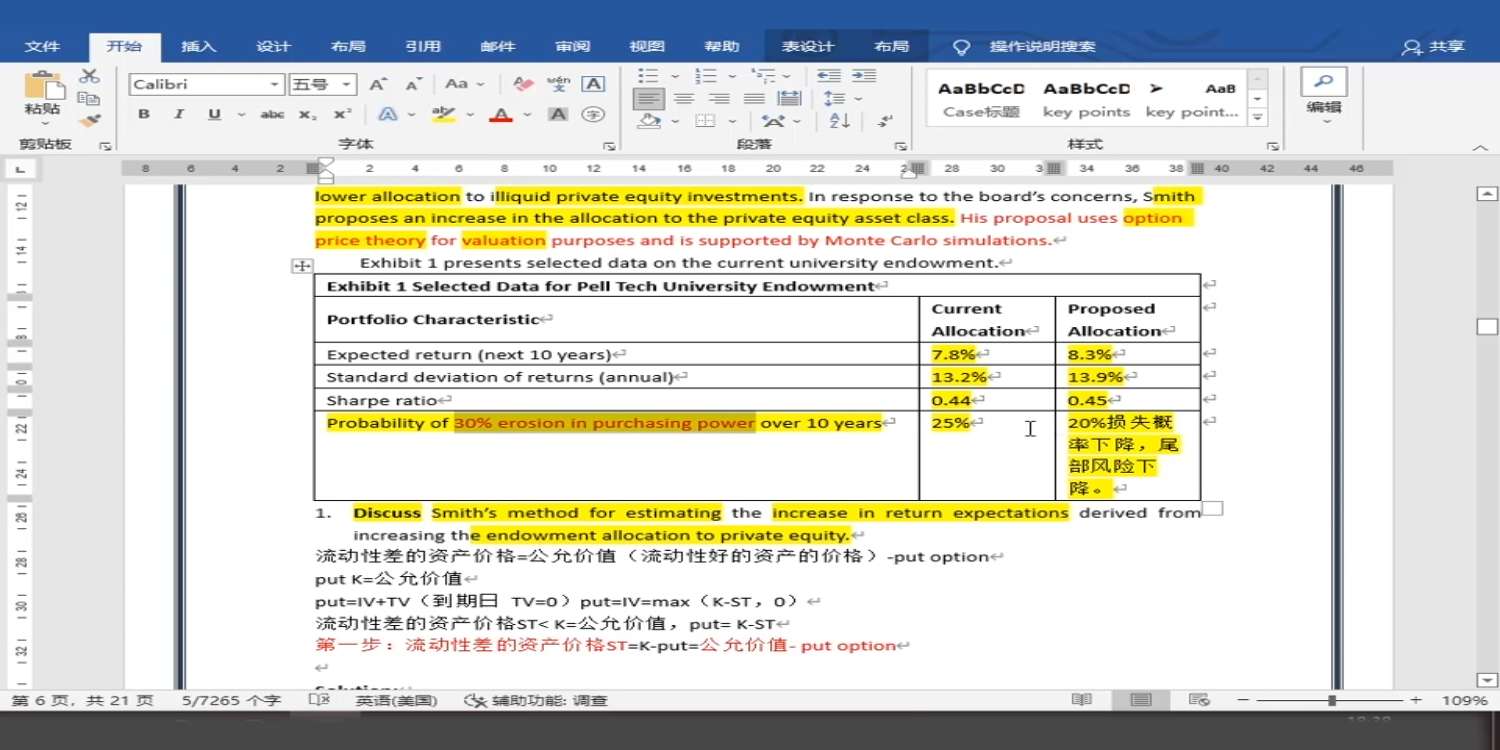This screenshot has height=750, width=1500.
Task: Toggle Strikethrough formatting
Action: coord(272,115)
